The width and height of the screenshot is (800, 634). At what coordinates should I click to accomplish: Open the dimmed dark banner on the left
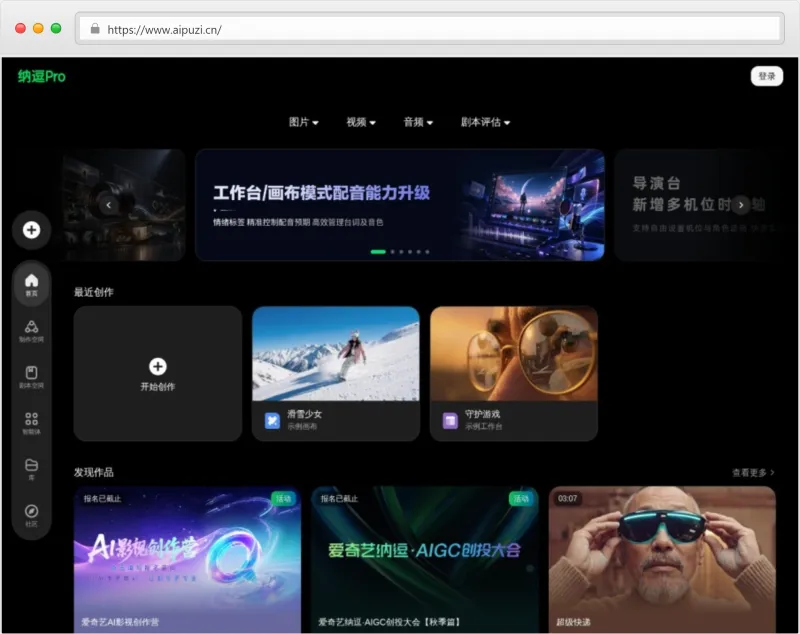(x=123, y=205)
